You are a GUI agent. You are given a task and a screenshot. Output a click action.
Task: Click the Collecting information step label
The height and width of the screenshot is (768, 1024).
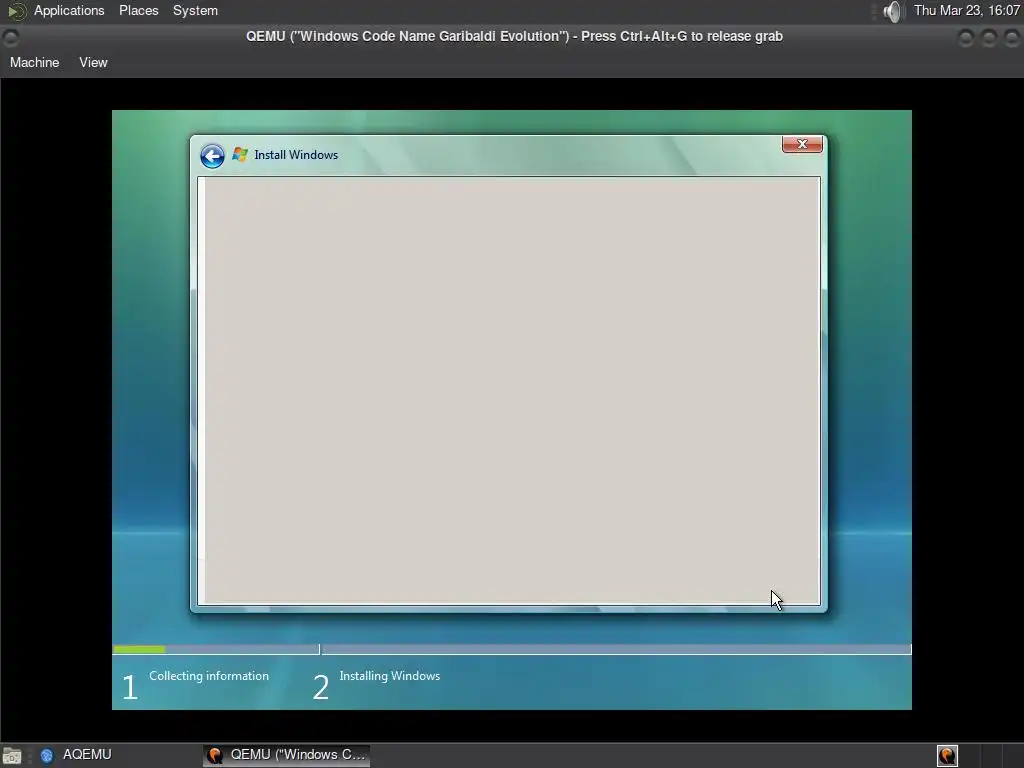[209, 676]
